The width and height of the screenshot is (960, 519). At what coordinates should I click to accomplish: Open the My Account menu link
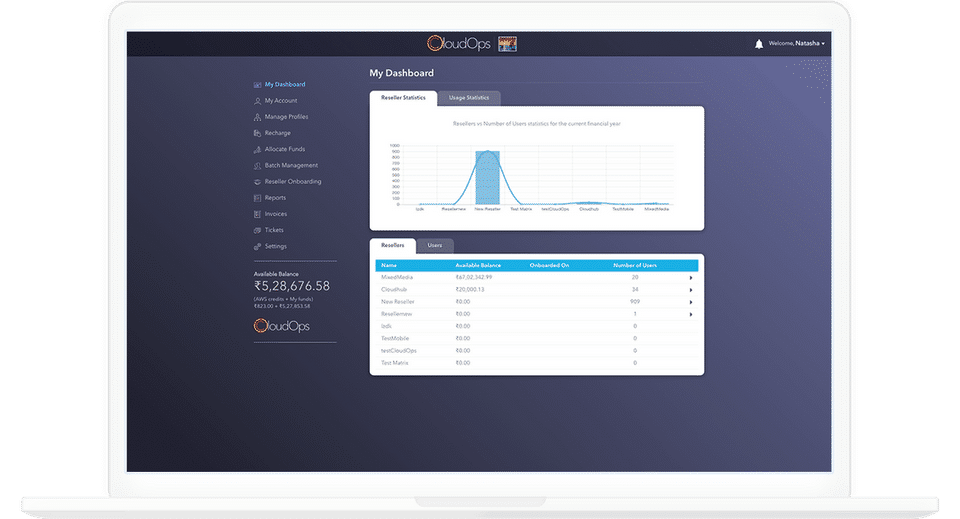point(281,100)
